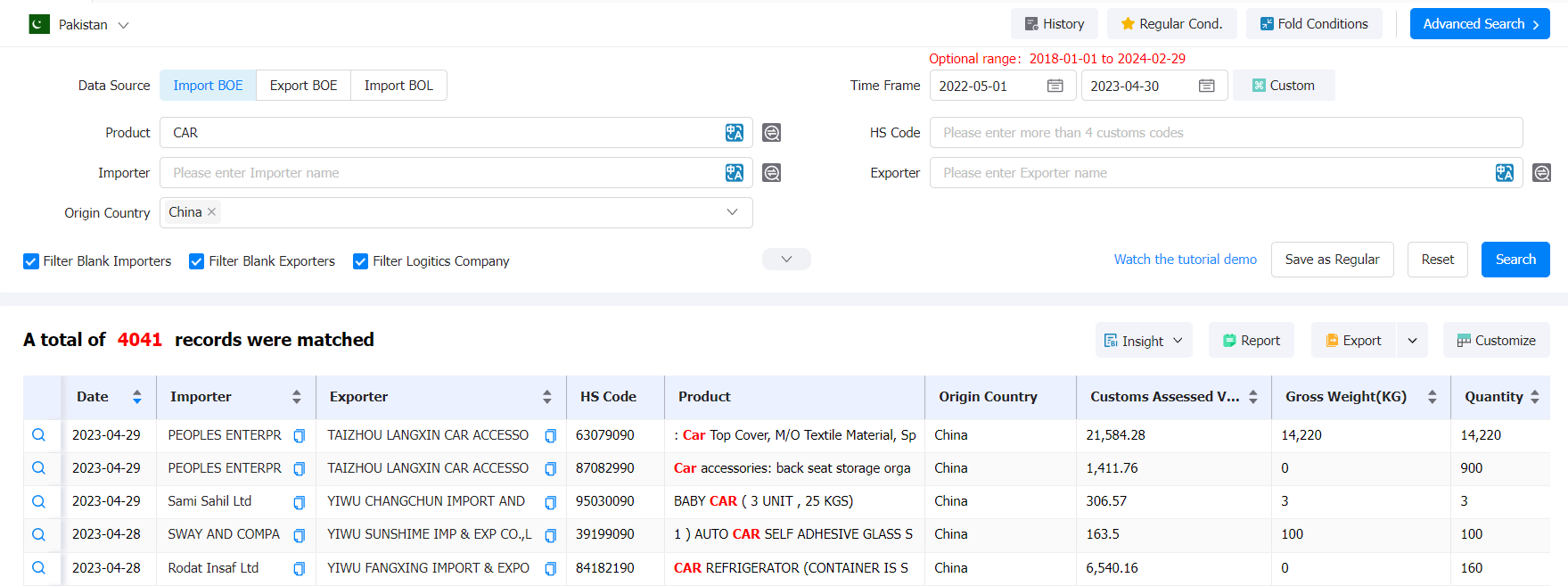Remove the China origin country tag

click(211, 212)
